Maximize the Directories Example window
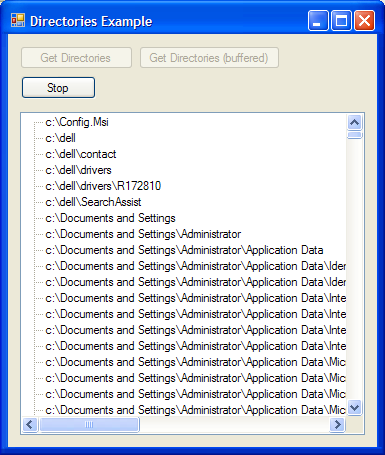 341,21
